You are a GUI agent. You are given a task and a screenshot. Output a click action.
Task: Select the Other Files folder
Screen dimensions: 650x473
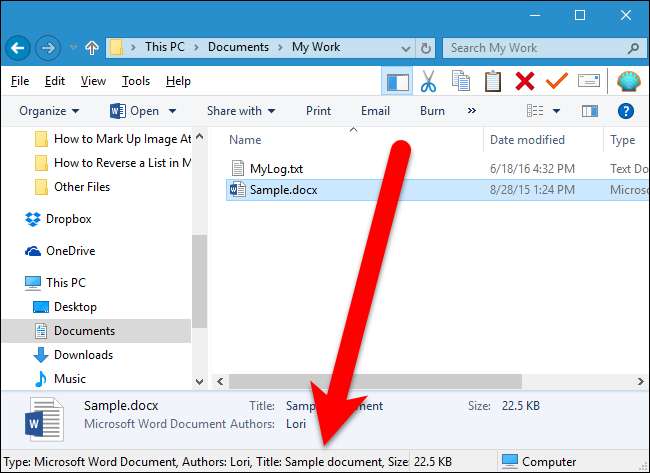[x=73, y=187]
